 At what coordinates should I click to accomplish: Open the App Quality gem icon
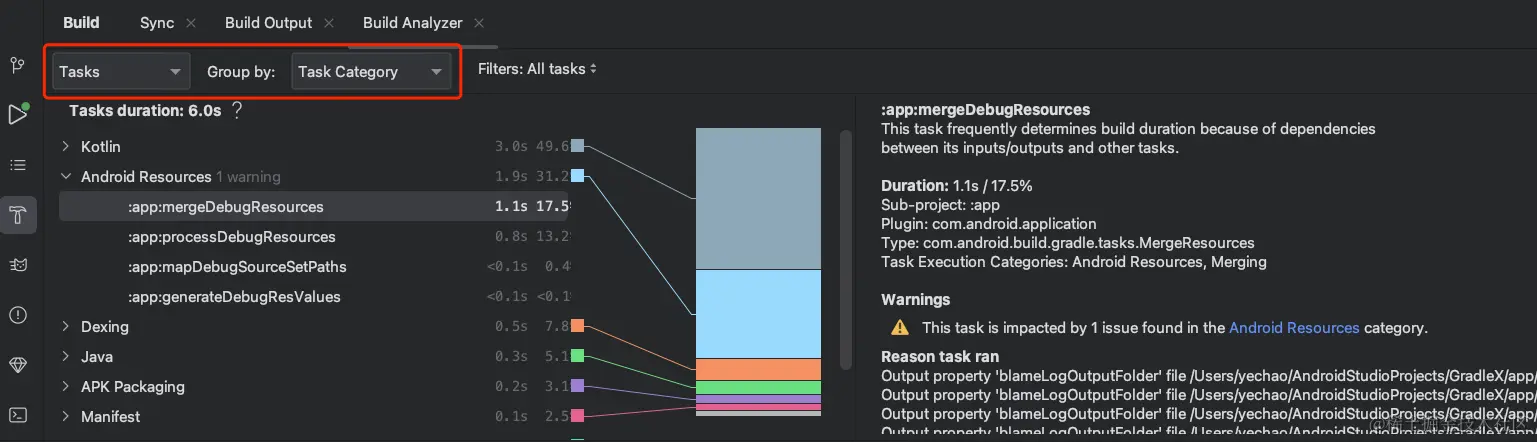17,365
